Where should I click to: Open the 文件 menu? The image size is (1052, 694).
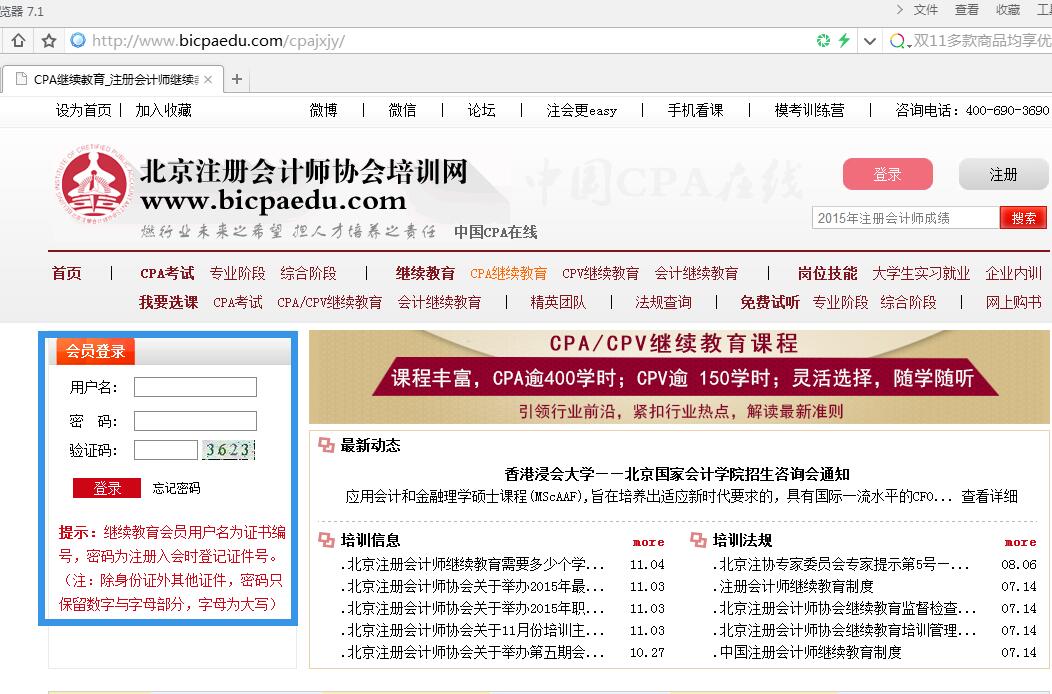(926, 11)
